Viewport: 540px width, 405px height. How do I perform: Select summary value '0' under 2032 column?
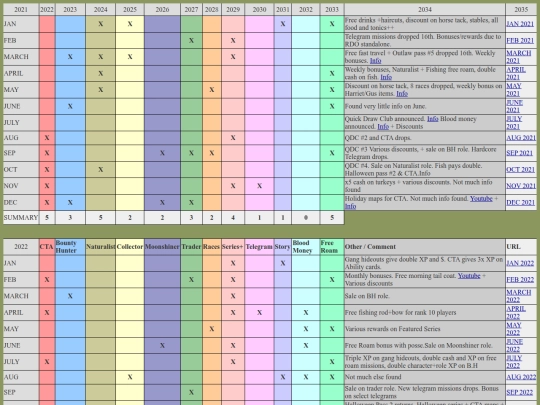tap(305, 218)
